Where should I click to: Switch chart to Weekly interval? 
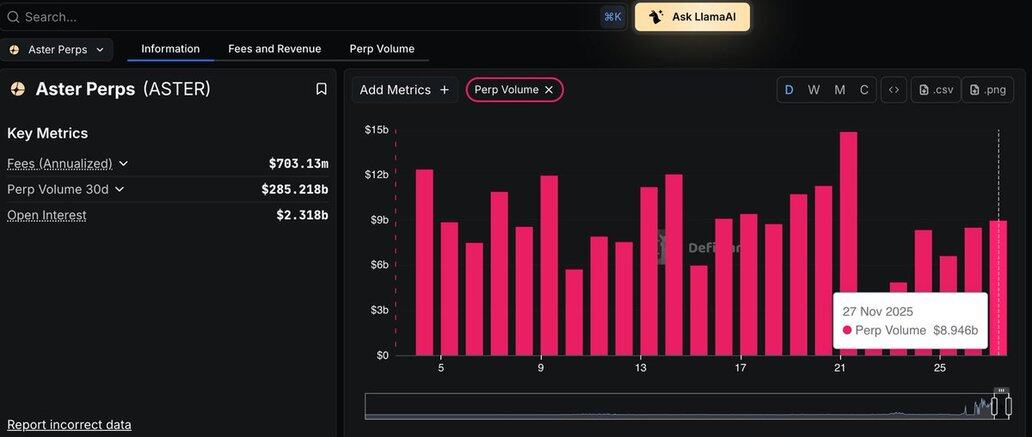814,90
